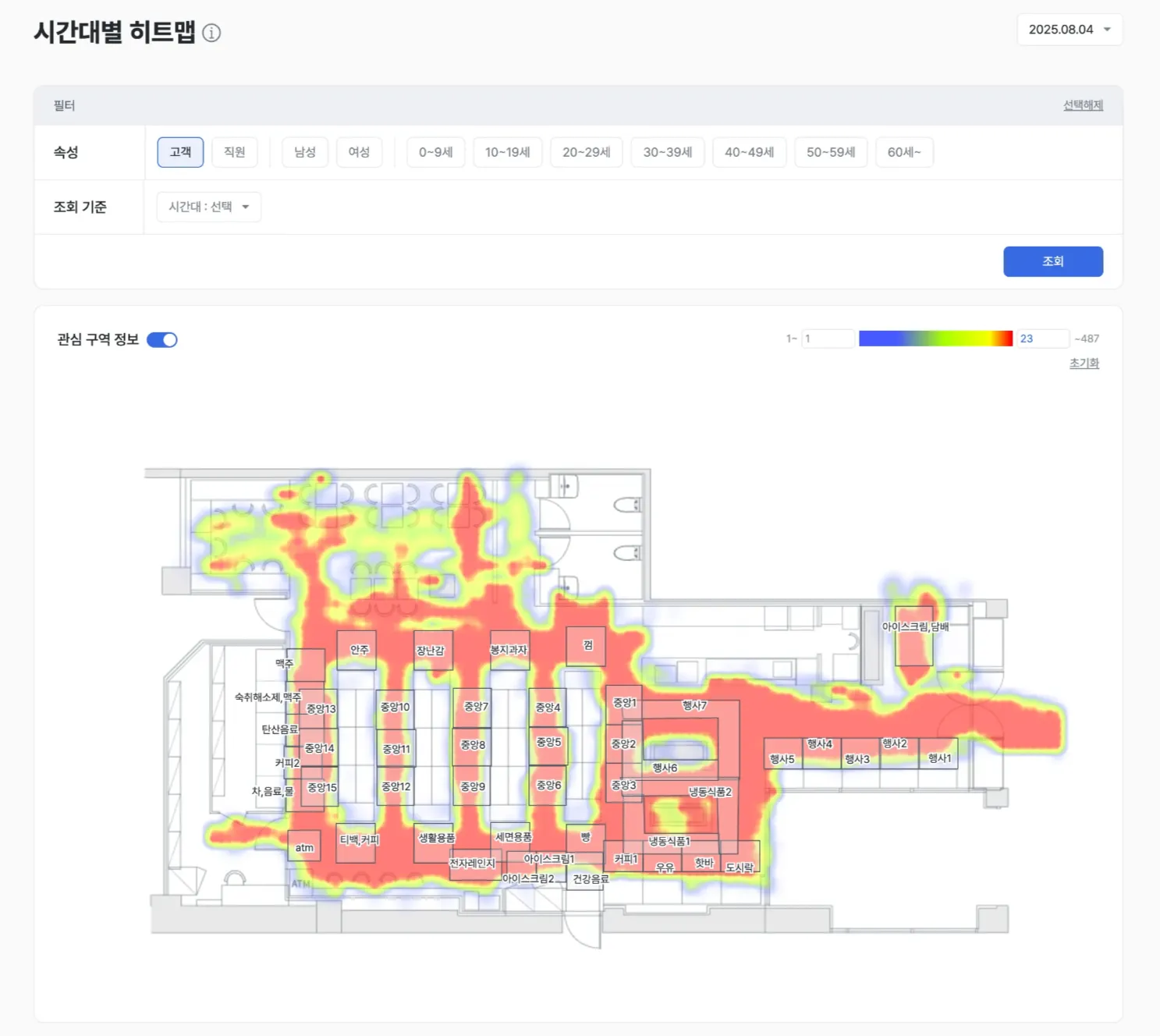Select the 행사7 zone label
This screenshot has width=1160, height=1036.
(x=694, y=705)
